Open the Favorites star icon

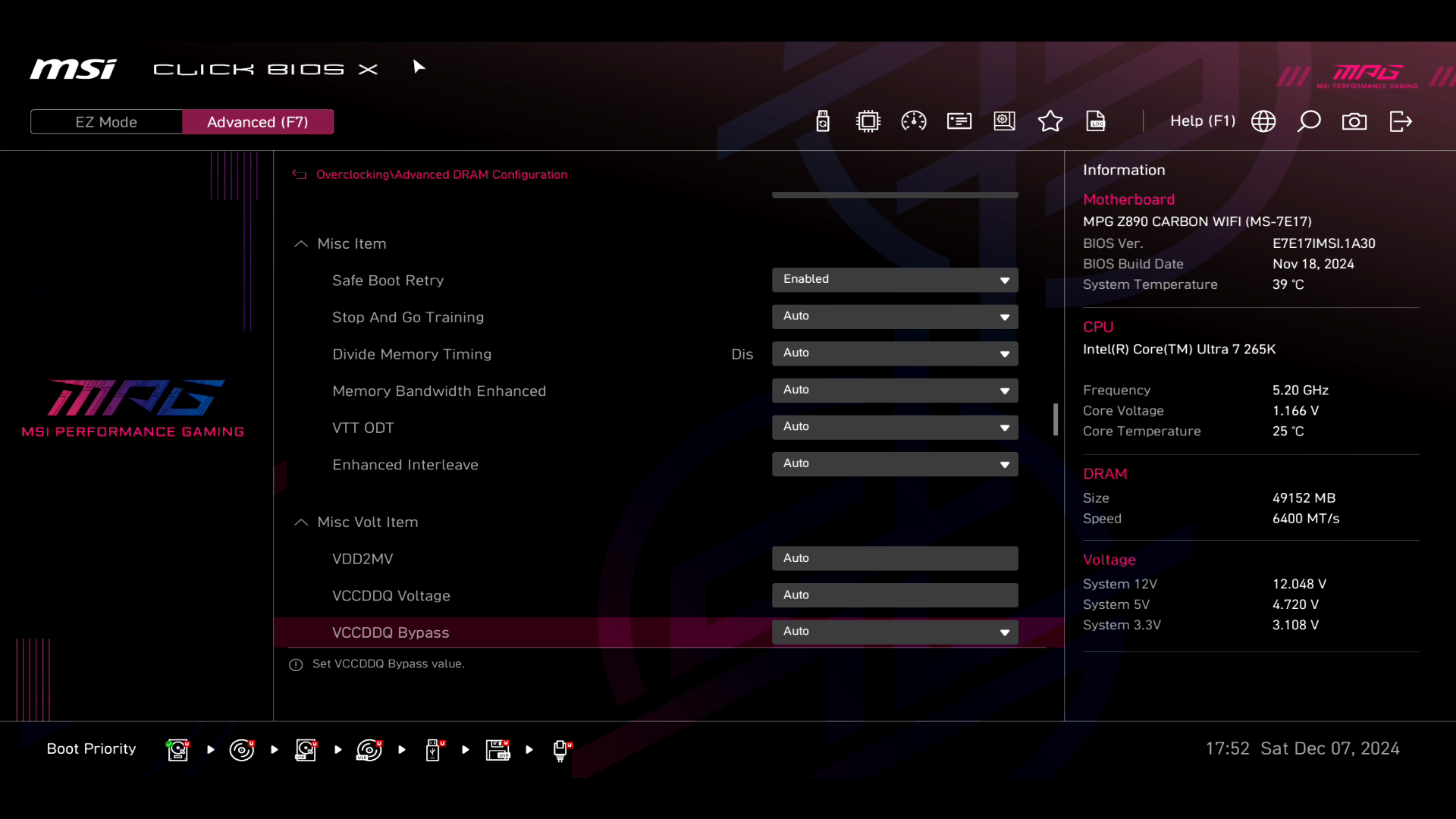(x=1050, y=121)
